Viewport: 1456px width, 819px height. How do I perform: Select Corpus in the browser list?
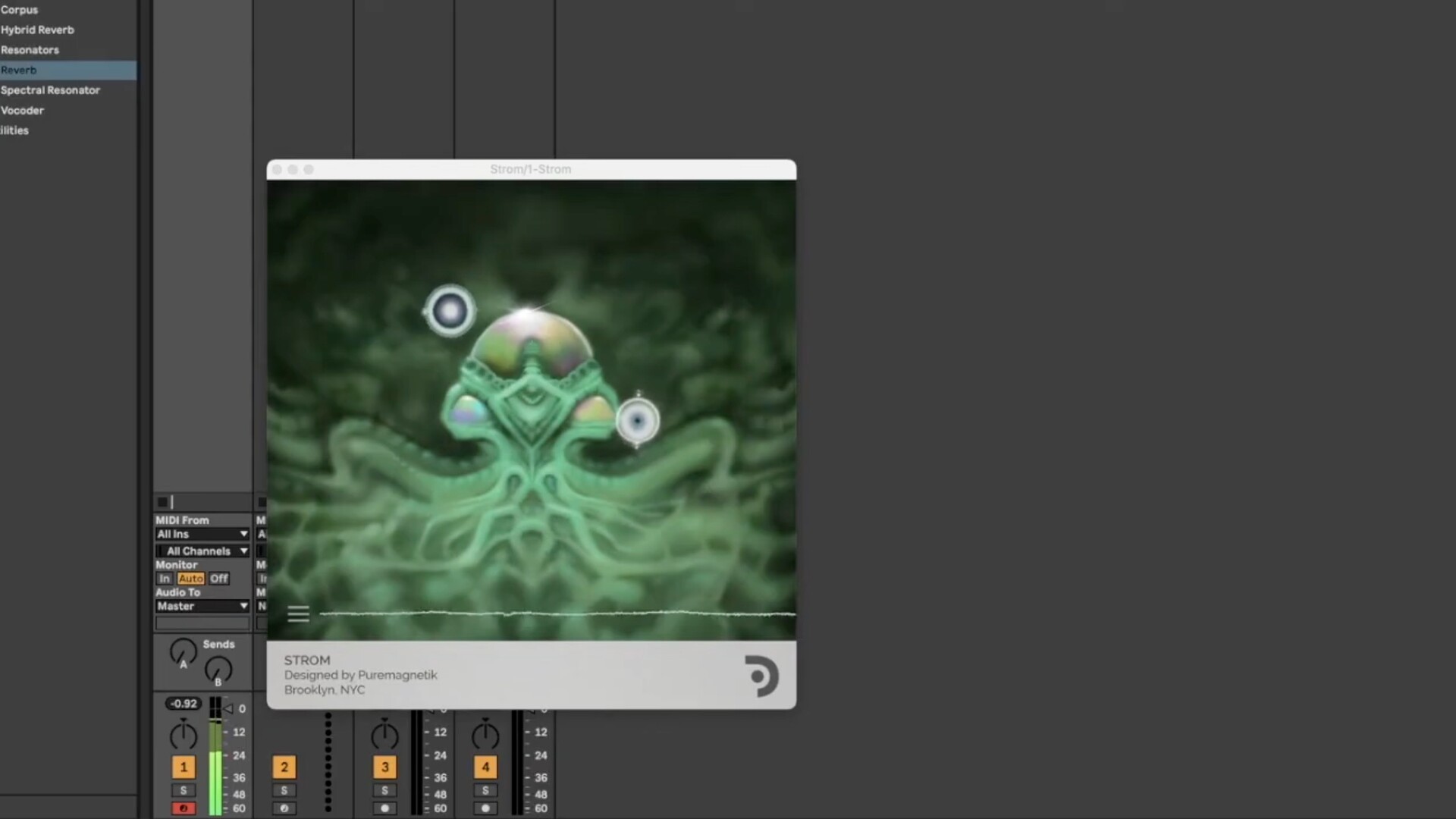coord(19,10)
